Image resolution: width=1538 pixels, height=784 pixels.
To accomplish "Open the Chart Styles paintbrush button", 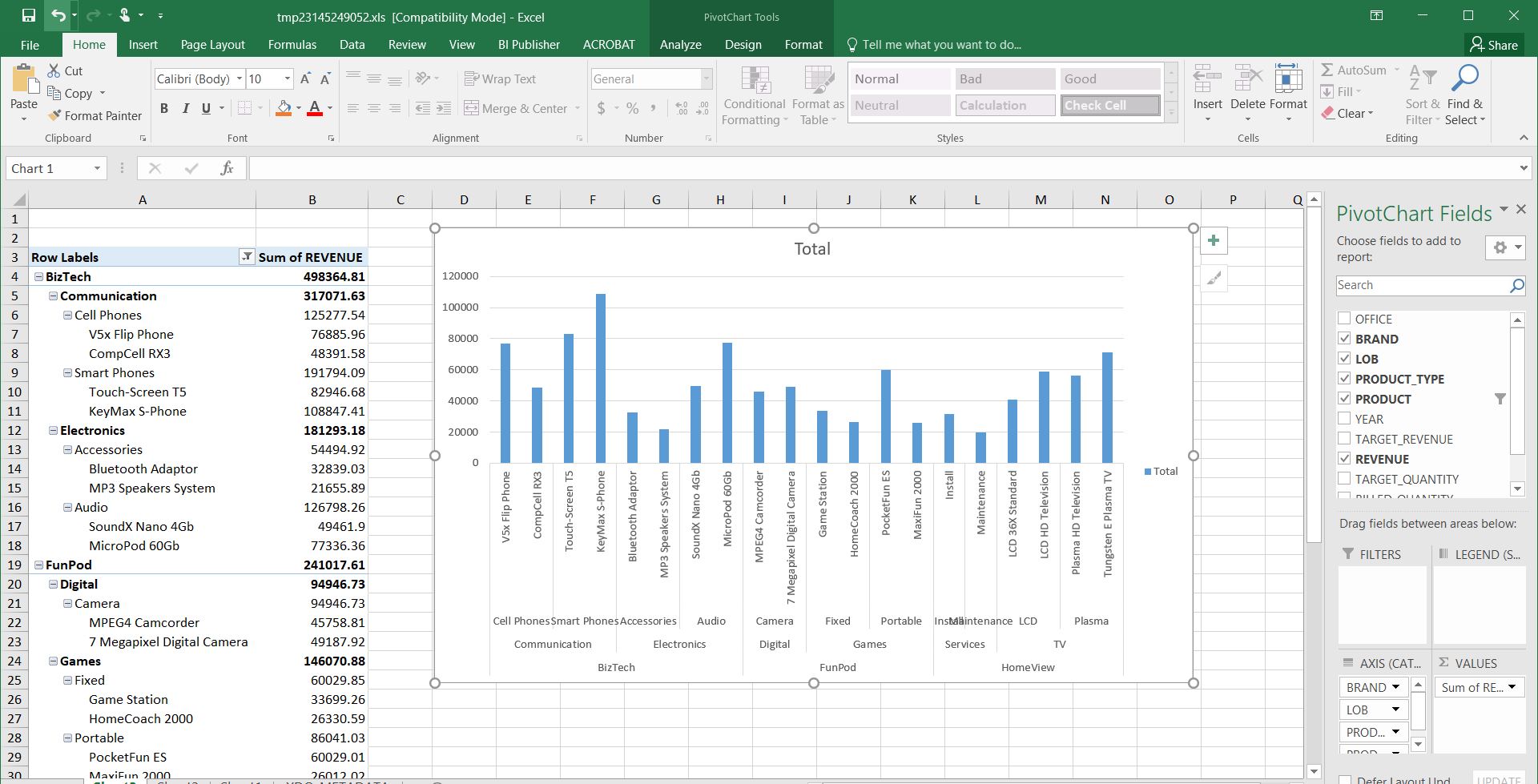I will coord(1214,279).
